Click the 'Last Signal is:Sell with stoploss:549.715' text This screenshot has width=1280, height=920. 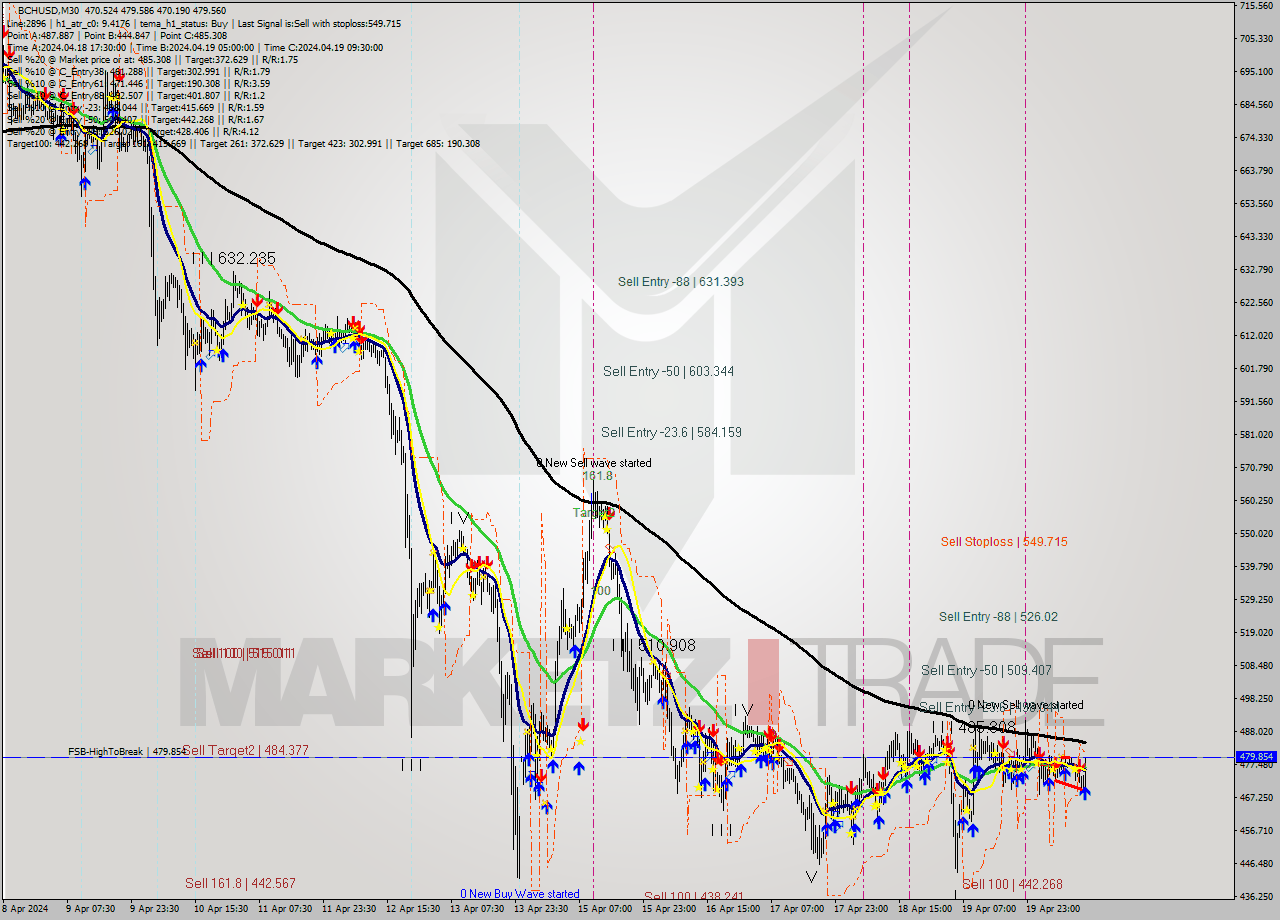coord(318,23)
